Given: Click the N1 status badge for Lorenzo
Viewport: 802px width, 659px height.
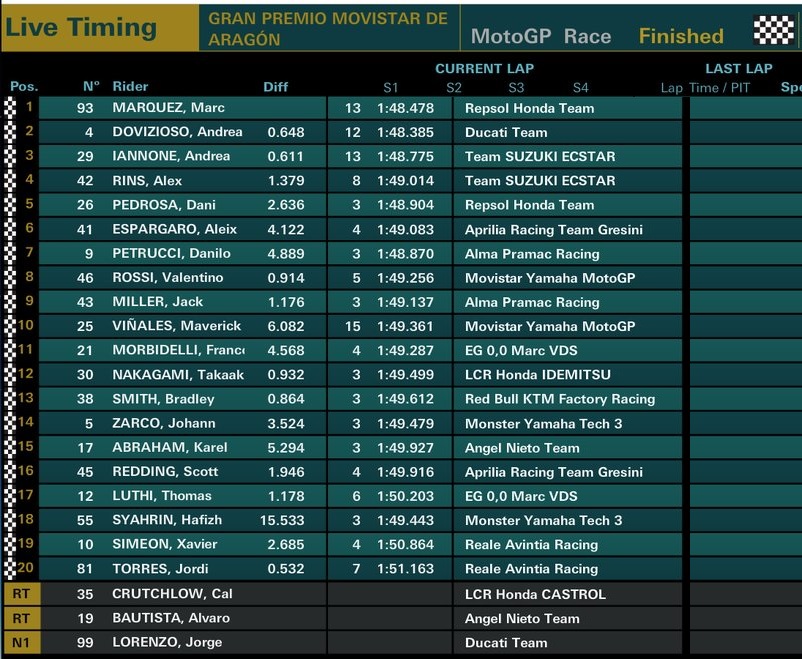Looking at the screenshot, I should [20, 642].
